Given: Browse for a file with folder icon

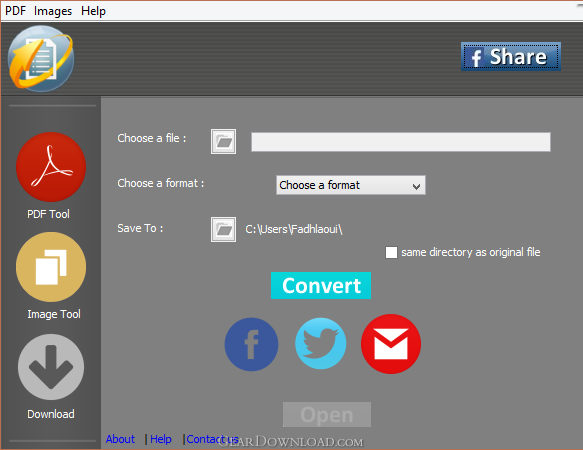Looking at the screenshot, I should (223, 141).
